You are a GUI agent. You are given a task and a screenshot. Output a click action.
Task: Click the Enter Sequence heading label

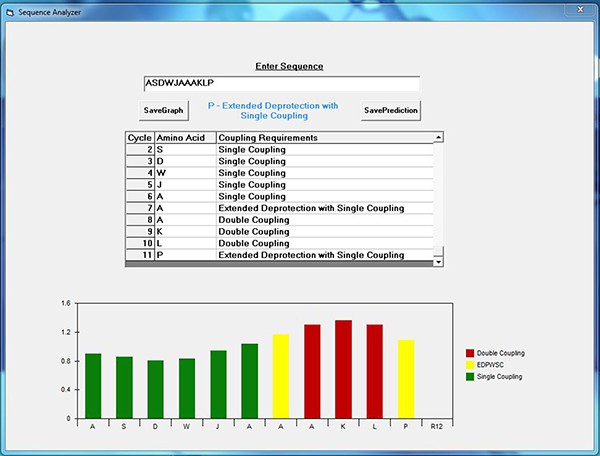pos(289,66)
